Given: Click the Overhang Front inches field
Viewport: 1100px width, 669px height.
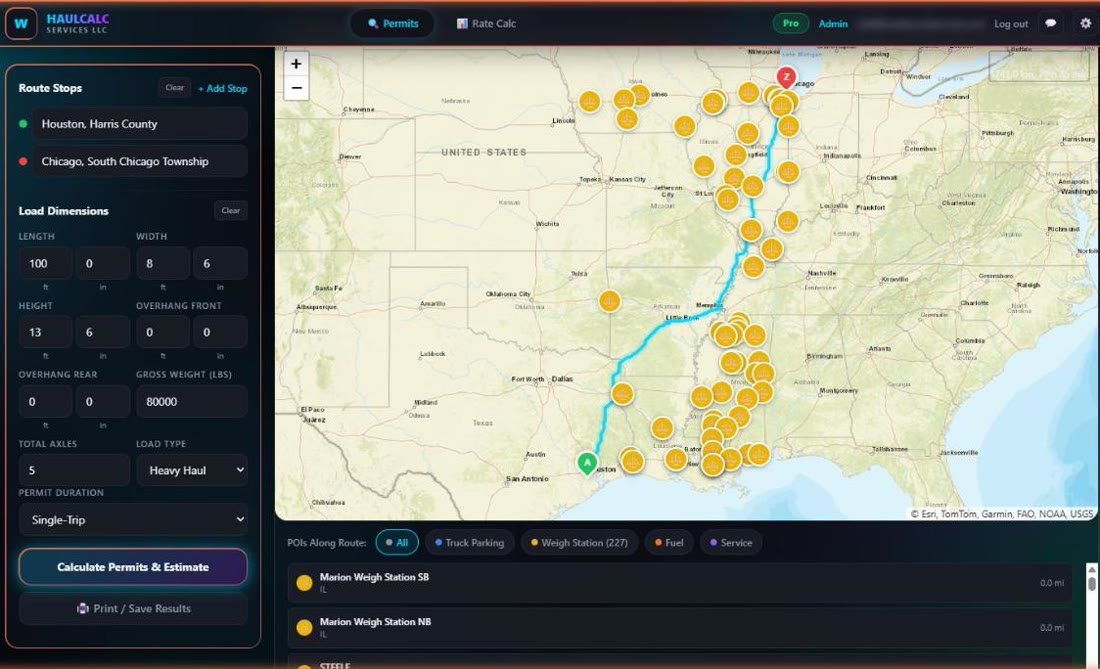Looking at the screenshot, I should point(220,332).
